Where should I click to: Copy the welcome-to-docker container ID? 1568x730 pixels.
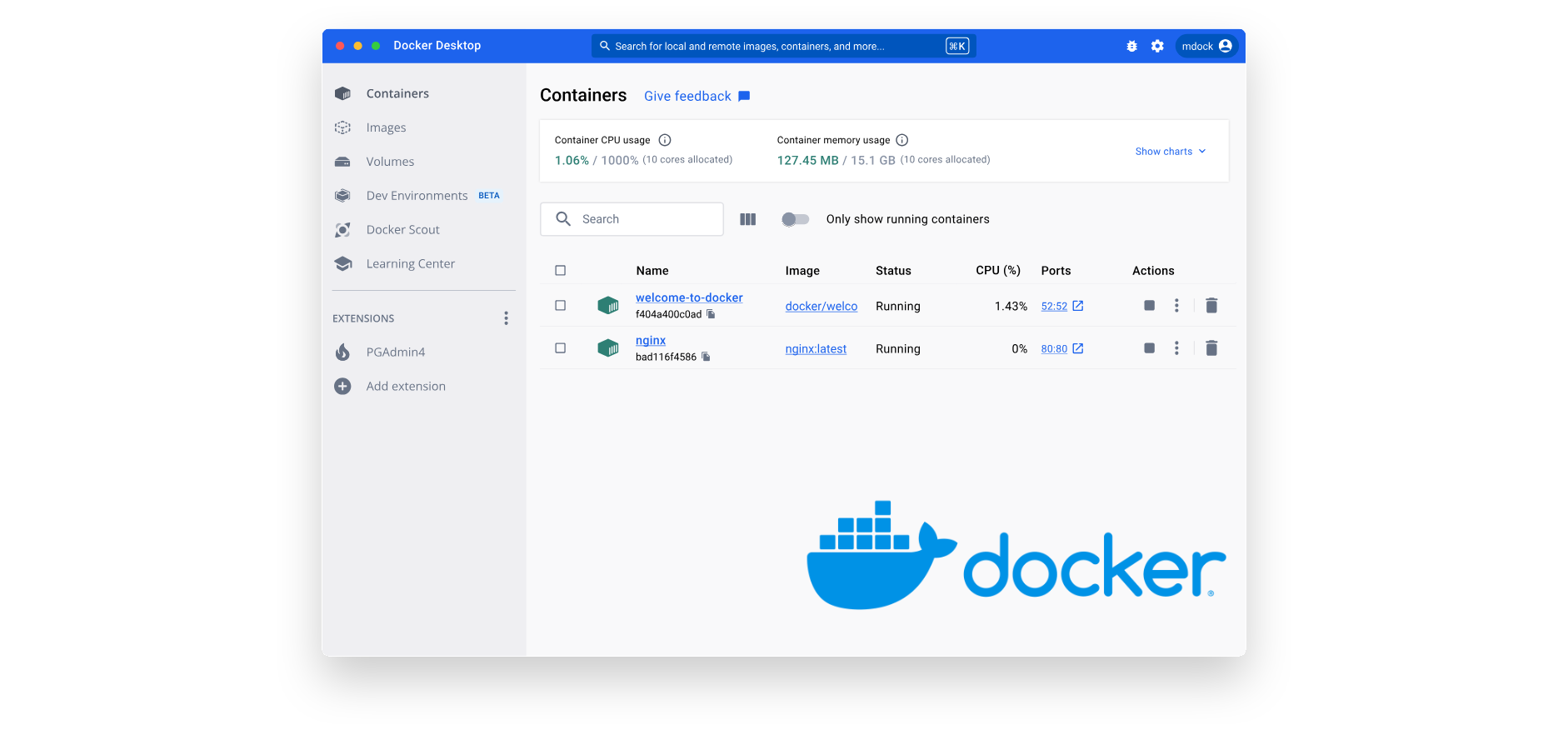(x=711, y=314)
